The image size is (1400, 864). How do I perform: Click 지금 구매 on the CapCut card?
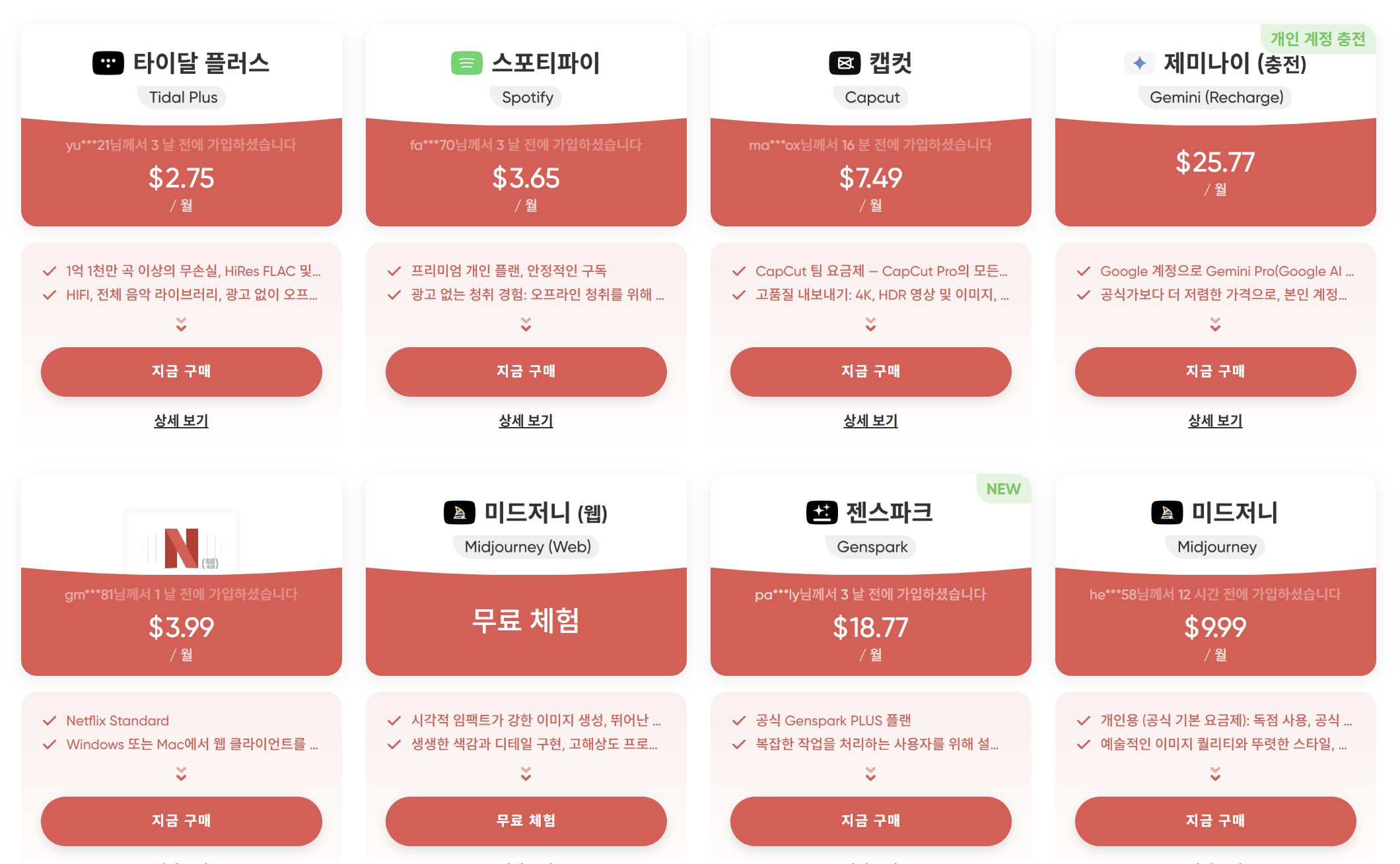[x=870, y=372]
